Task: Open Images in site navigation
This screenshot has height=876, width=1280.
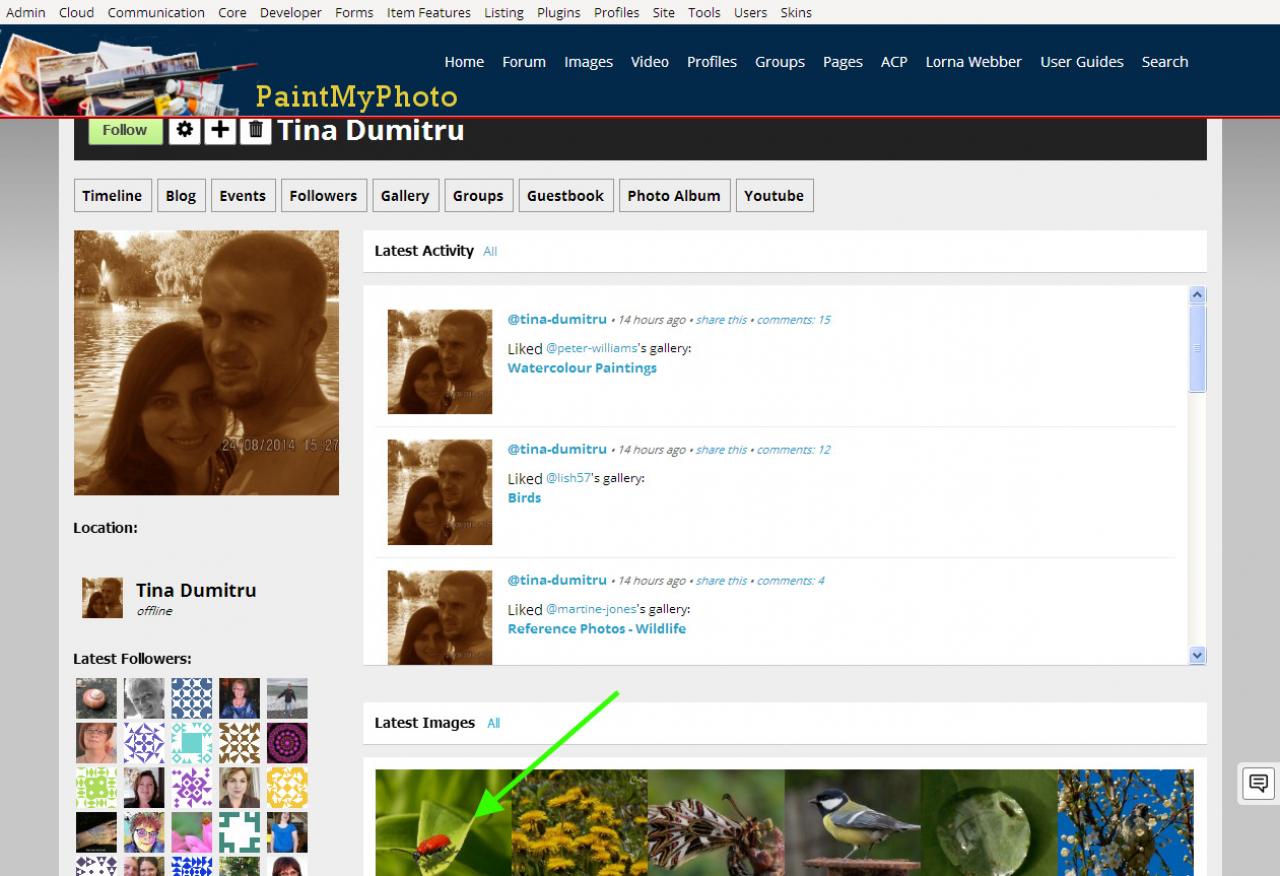Action: 588,62
